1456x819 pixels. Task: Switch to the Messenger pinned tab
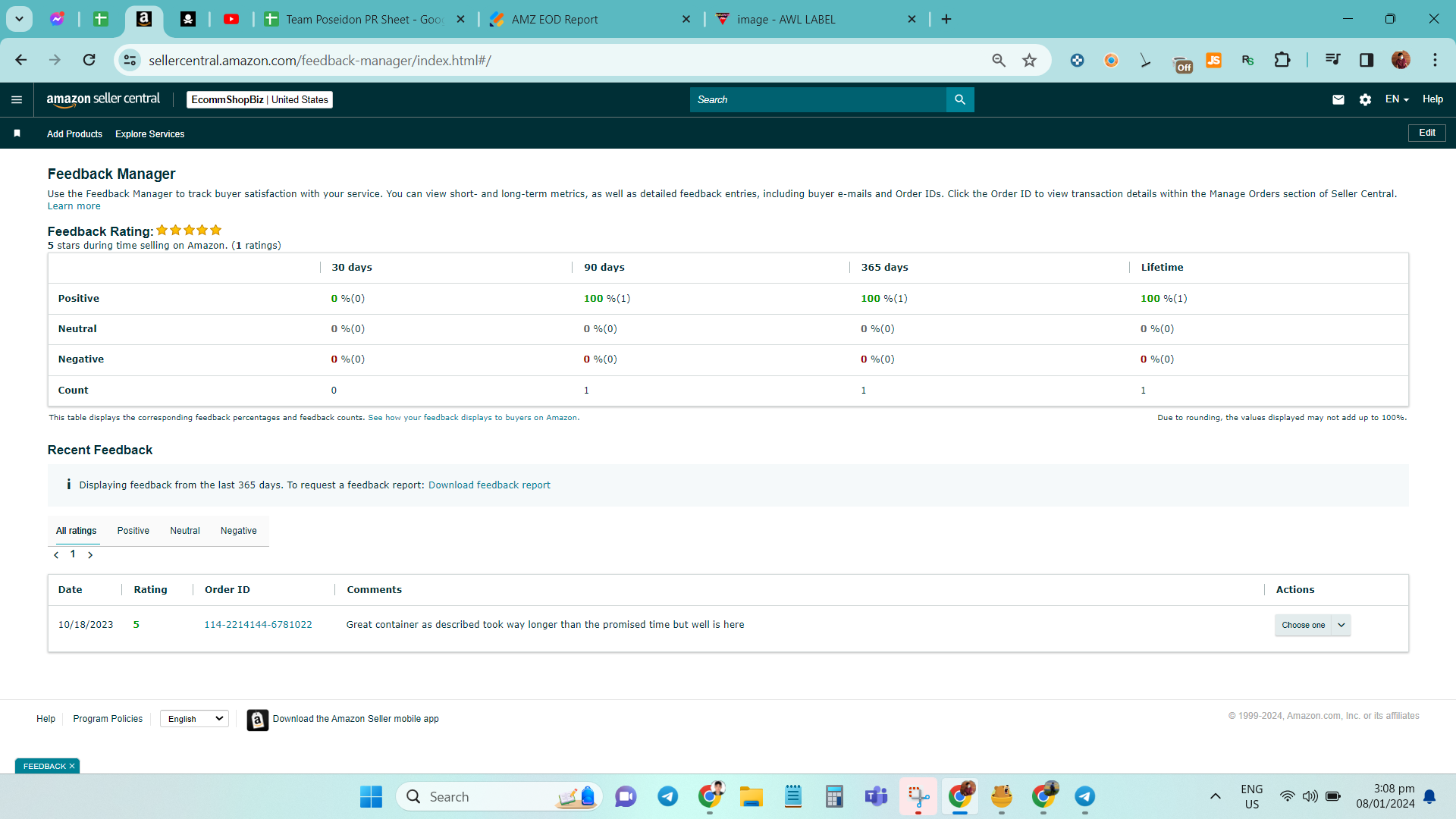tap(57, 19)
